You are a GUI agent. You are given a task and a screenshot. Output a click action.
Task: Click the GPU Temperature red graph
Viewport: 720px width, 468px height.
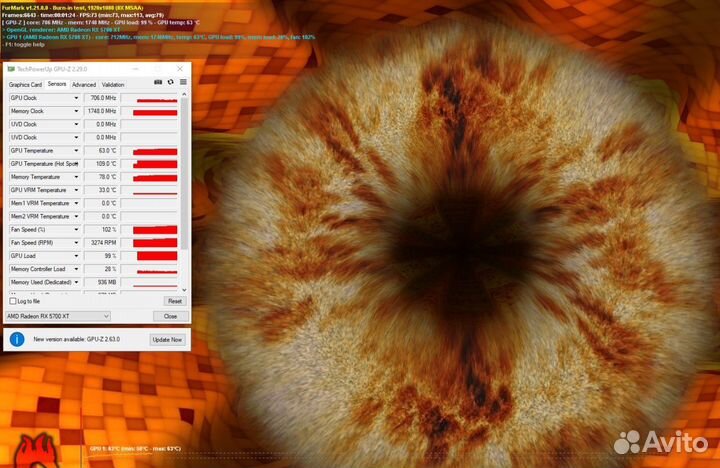[154, 151]
